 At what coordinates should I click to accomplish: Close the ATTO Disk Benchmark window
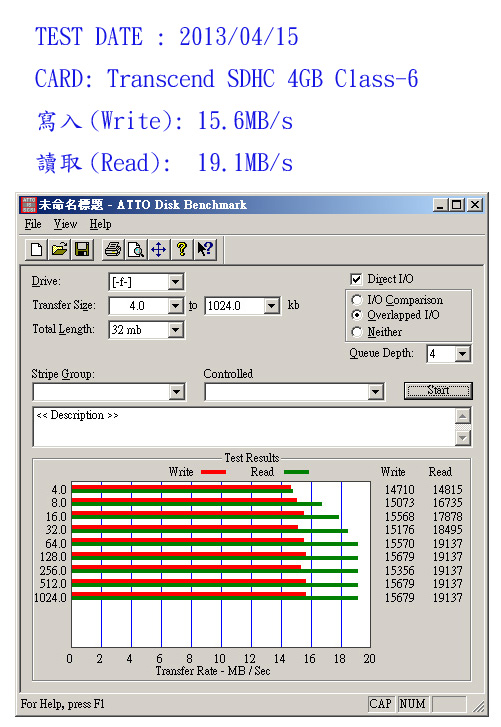(475, 204)
